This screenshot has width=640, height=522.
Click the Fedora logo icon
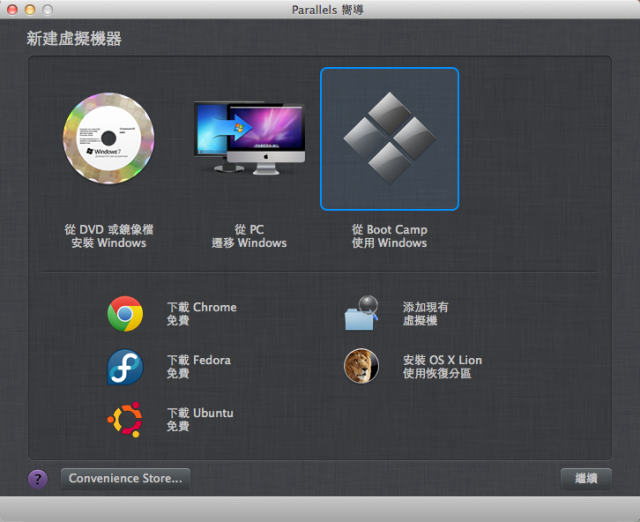pyautogui.click(x=125, y=367)
